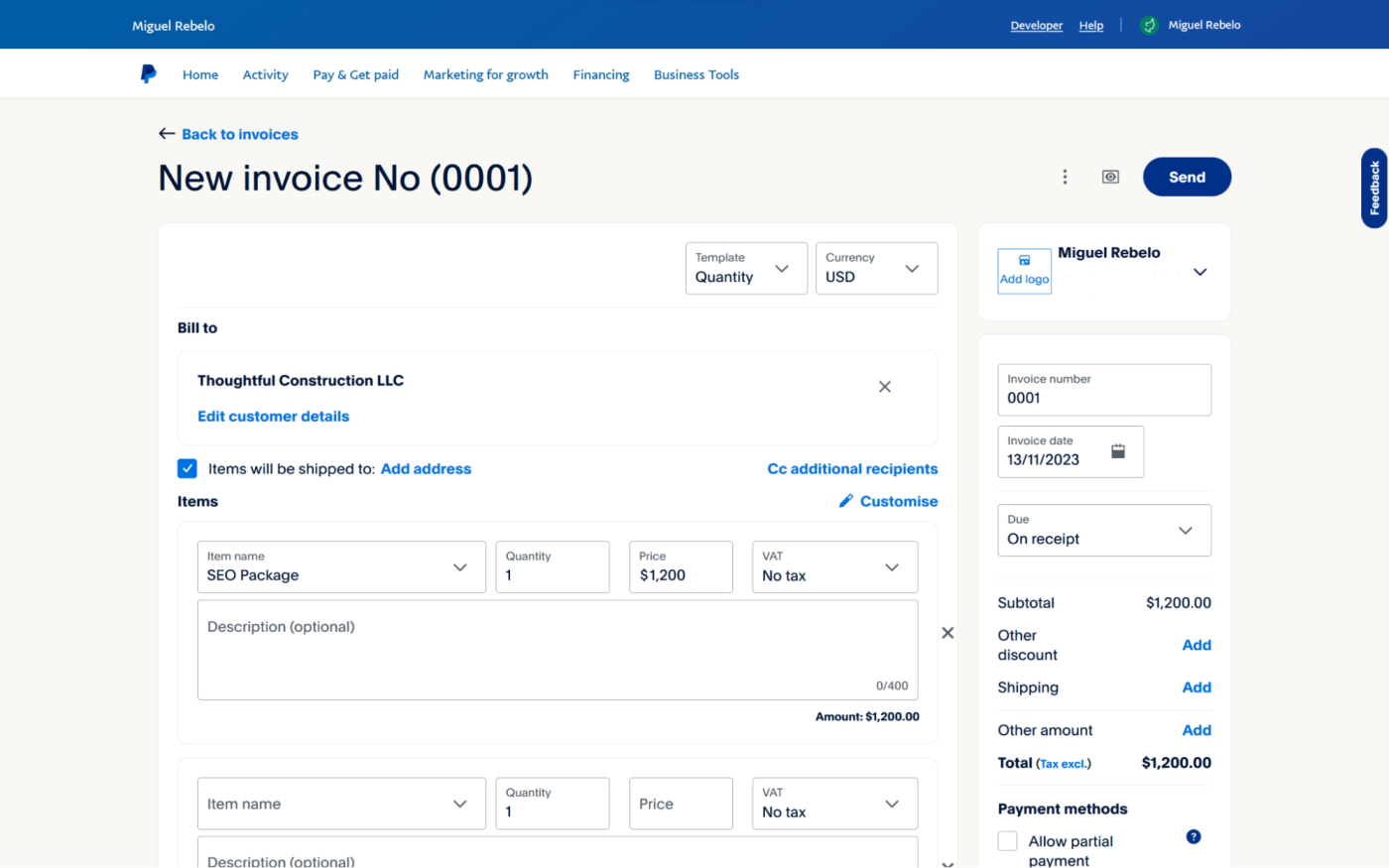The image size is (1389, 868).
Task: Click the Invoice date field
Action: [1071, 451]
